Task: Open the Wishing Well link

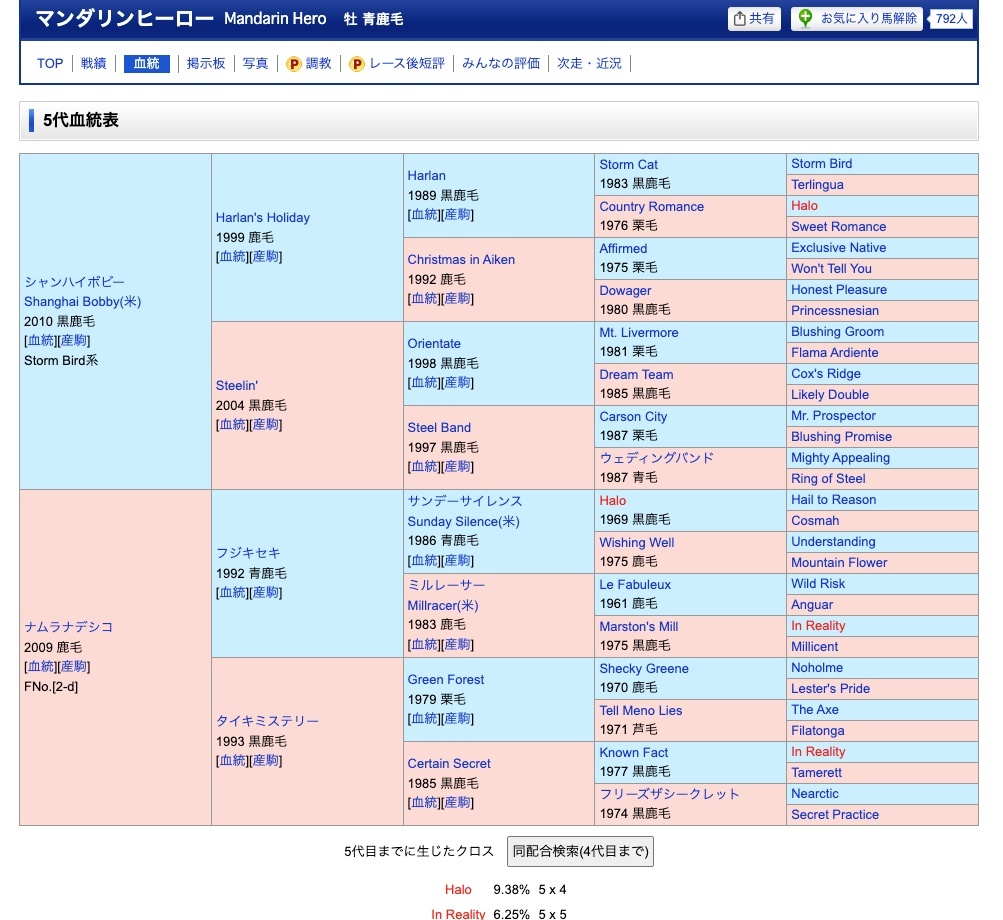Action: (636, 543)
